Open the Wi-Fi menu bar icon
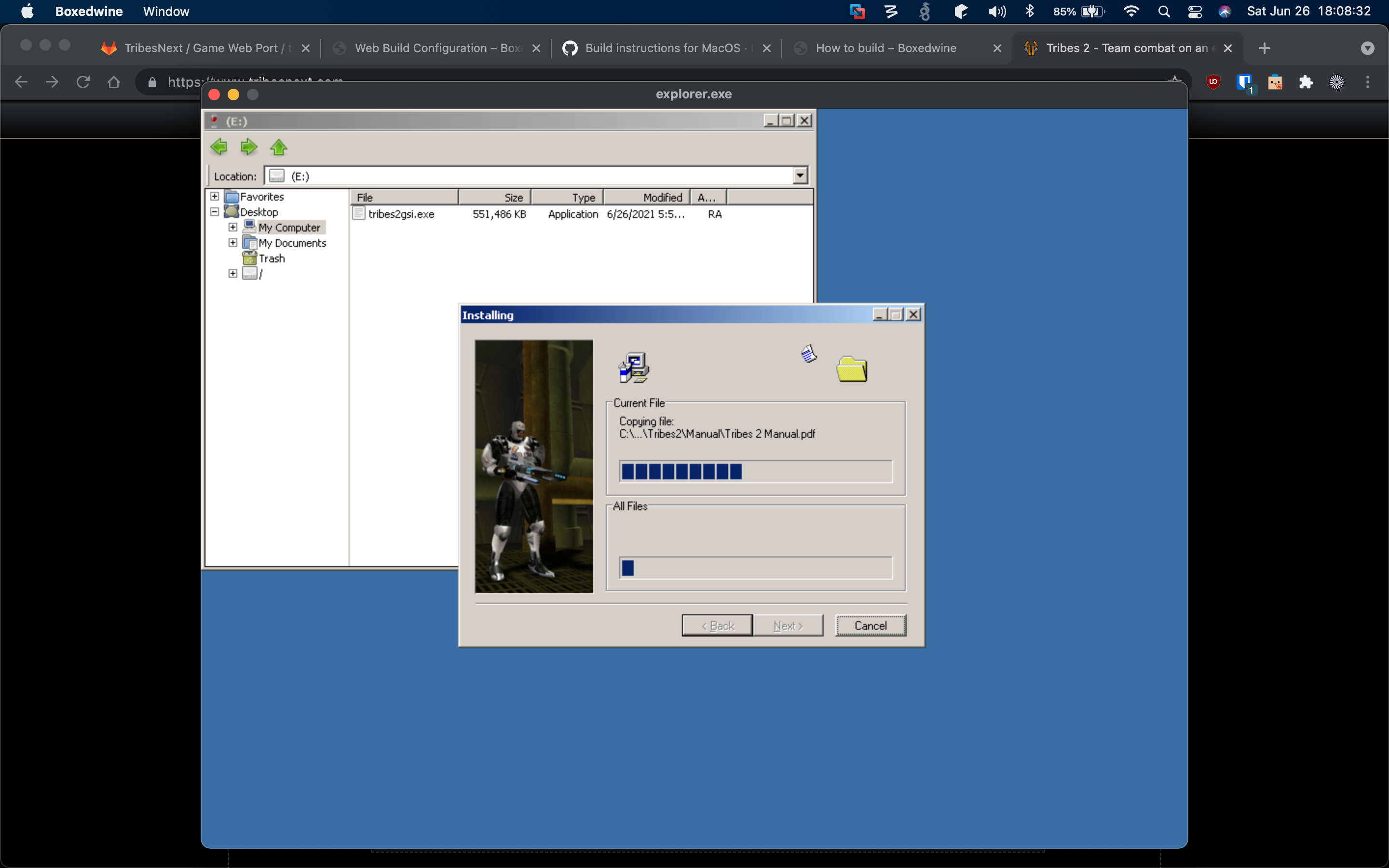1389x868 pixels. pos(1130,12)
